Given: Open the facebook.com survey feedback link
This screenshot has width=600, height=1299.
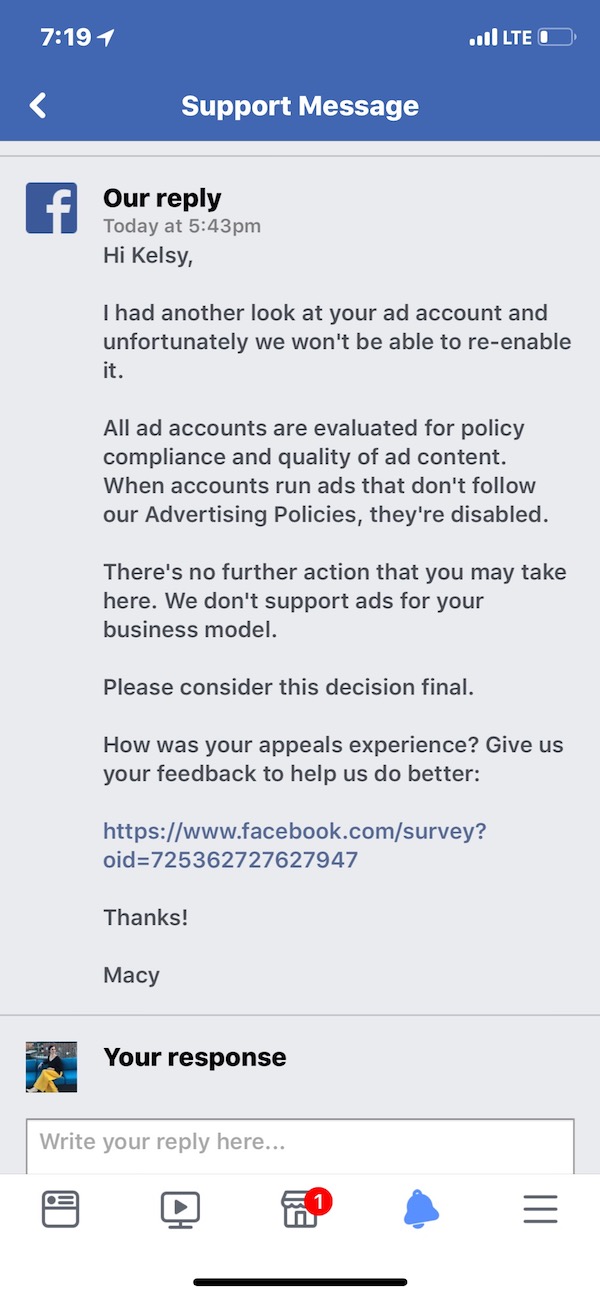Looking at the screenshot, I should pos(294,845).
